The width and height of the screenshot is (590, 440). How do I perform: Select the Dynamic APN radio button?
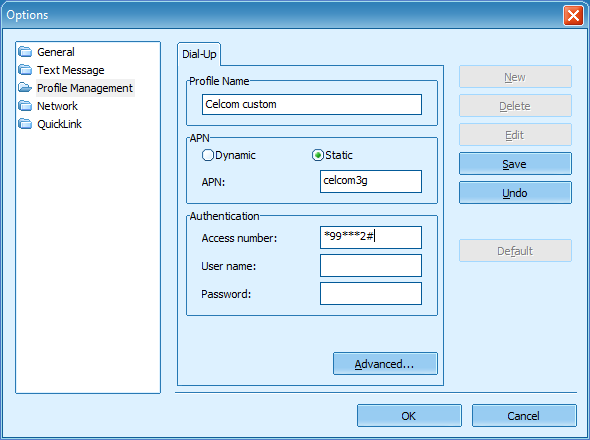pyautogui.click(x=208, y=155)
